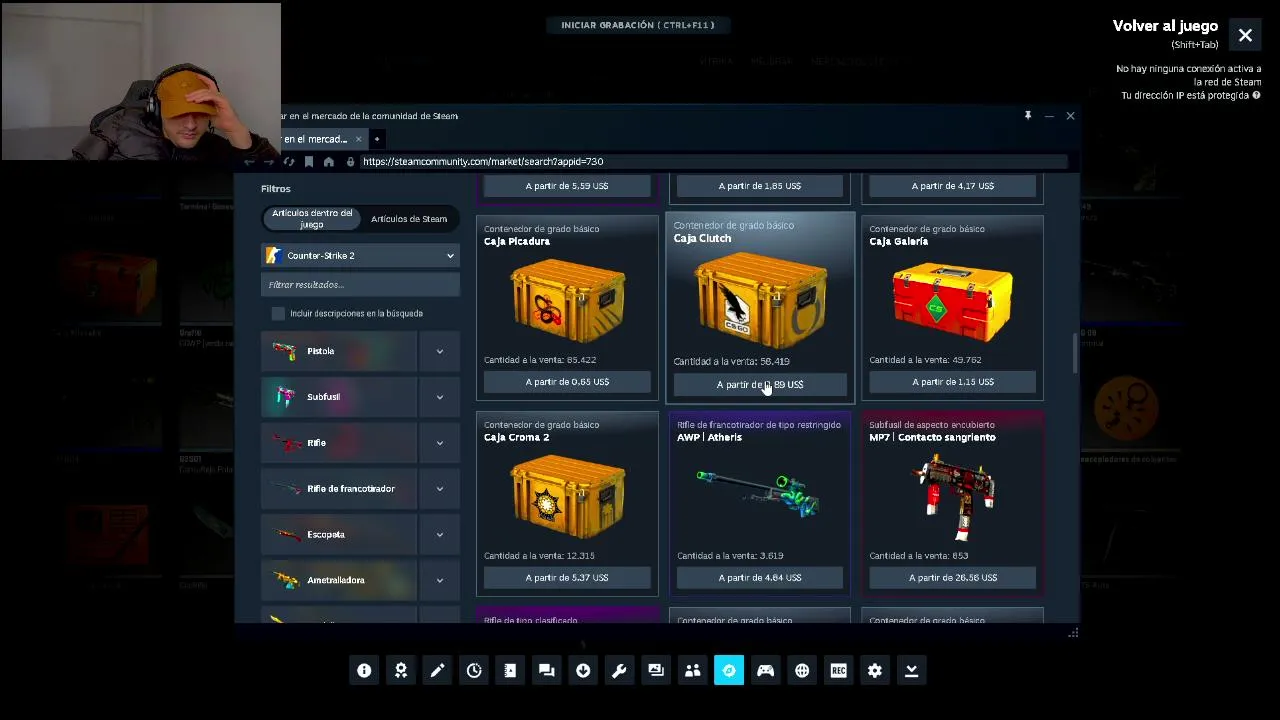Open the downloads arrow icon
Viewport: 1280px width, 720px height.
(x=583, y=670)
